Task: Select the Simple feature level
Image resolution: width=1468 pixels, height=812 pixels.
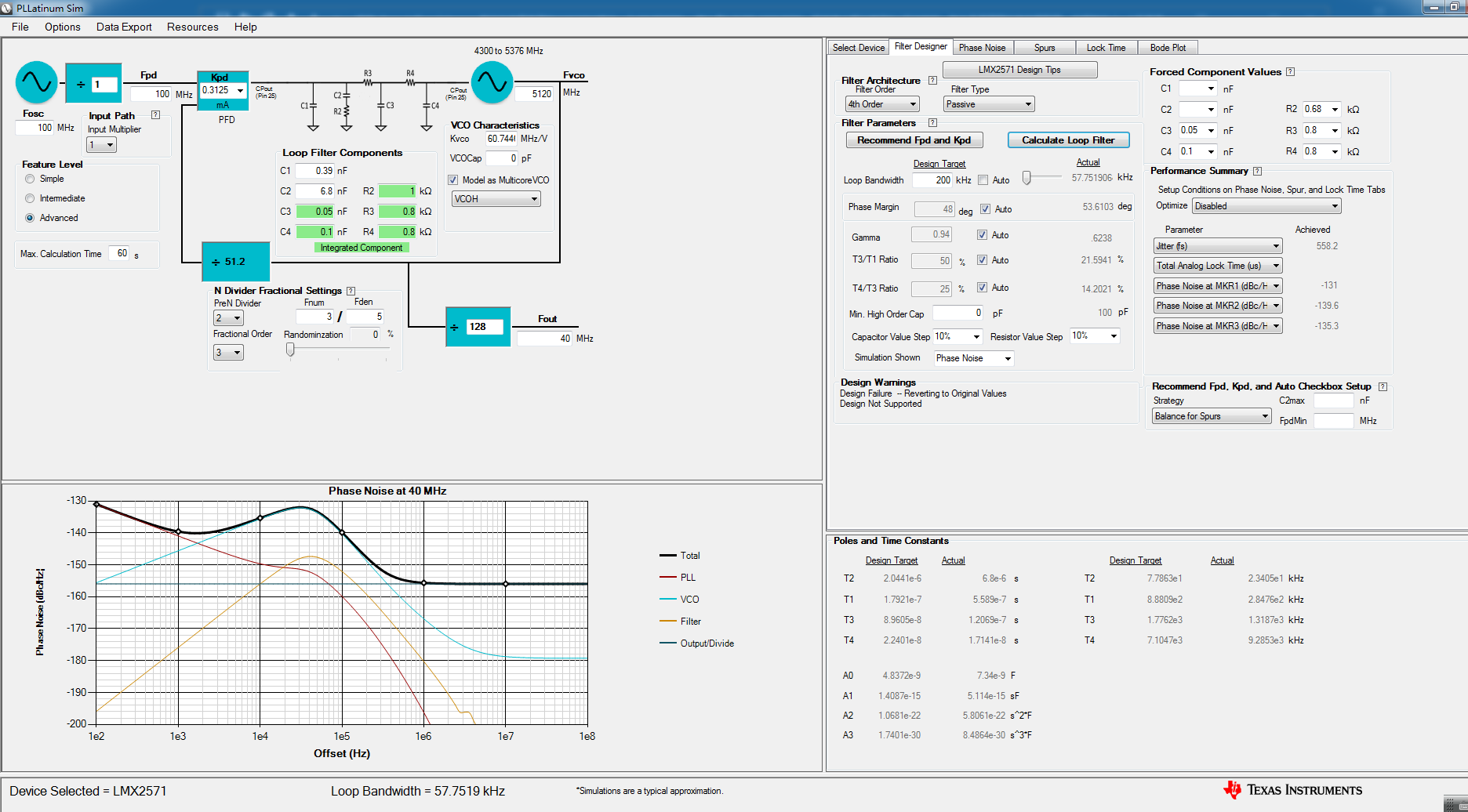Action: coord(30,179)
